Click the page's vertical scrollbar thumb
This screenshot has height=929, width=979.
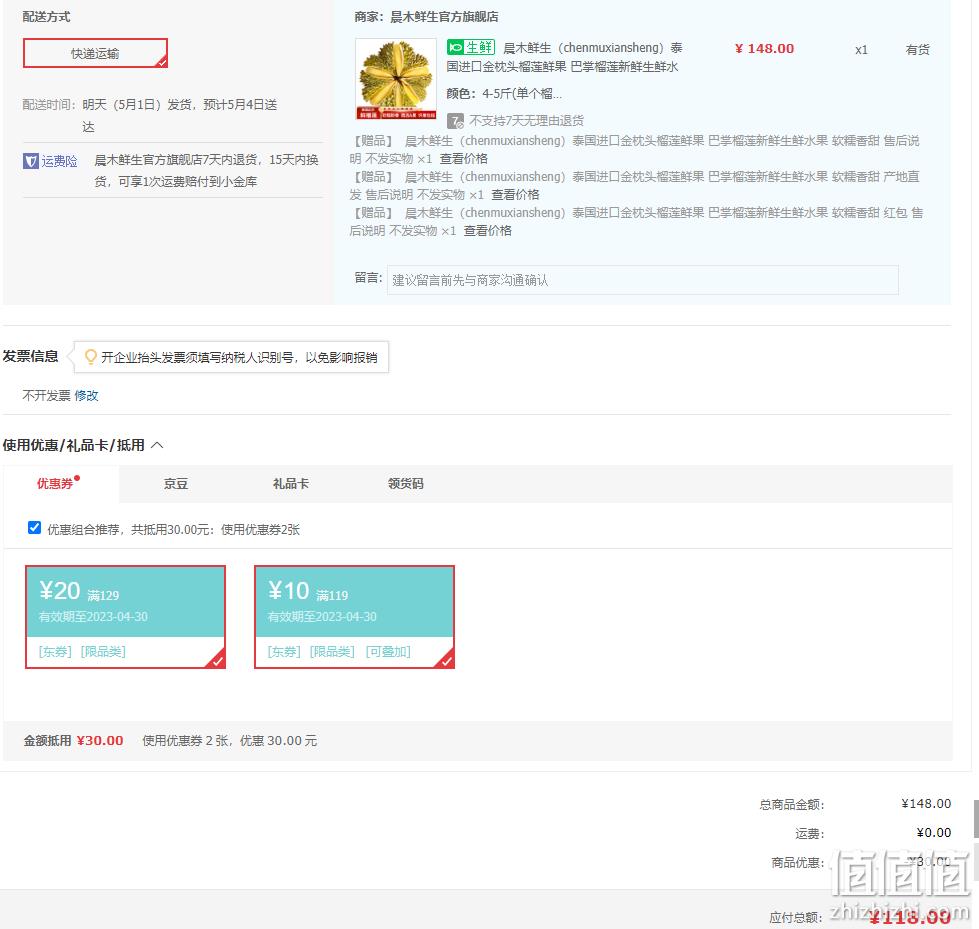[x=976, y=818]
